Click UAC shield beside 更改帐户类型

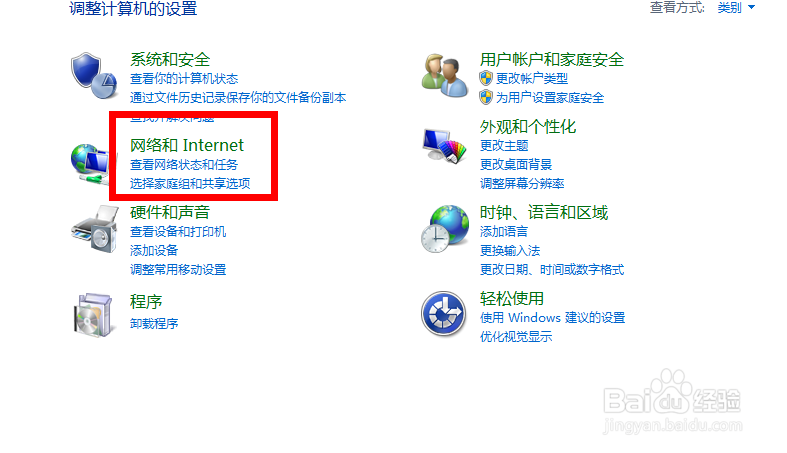pos(486,78)
